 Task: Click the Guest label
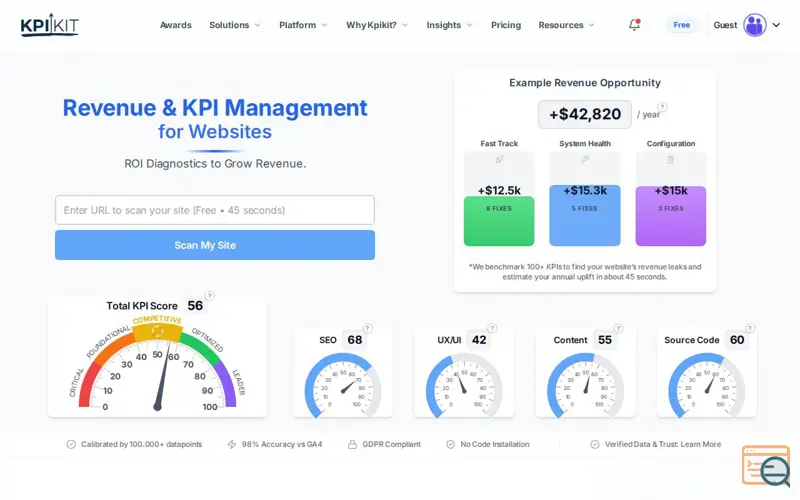tap(726, 25)
